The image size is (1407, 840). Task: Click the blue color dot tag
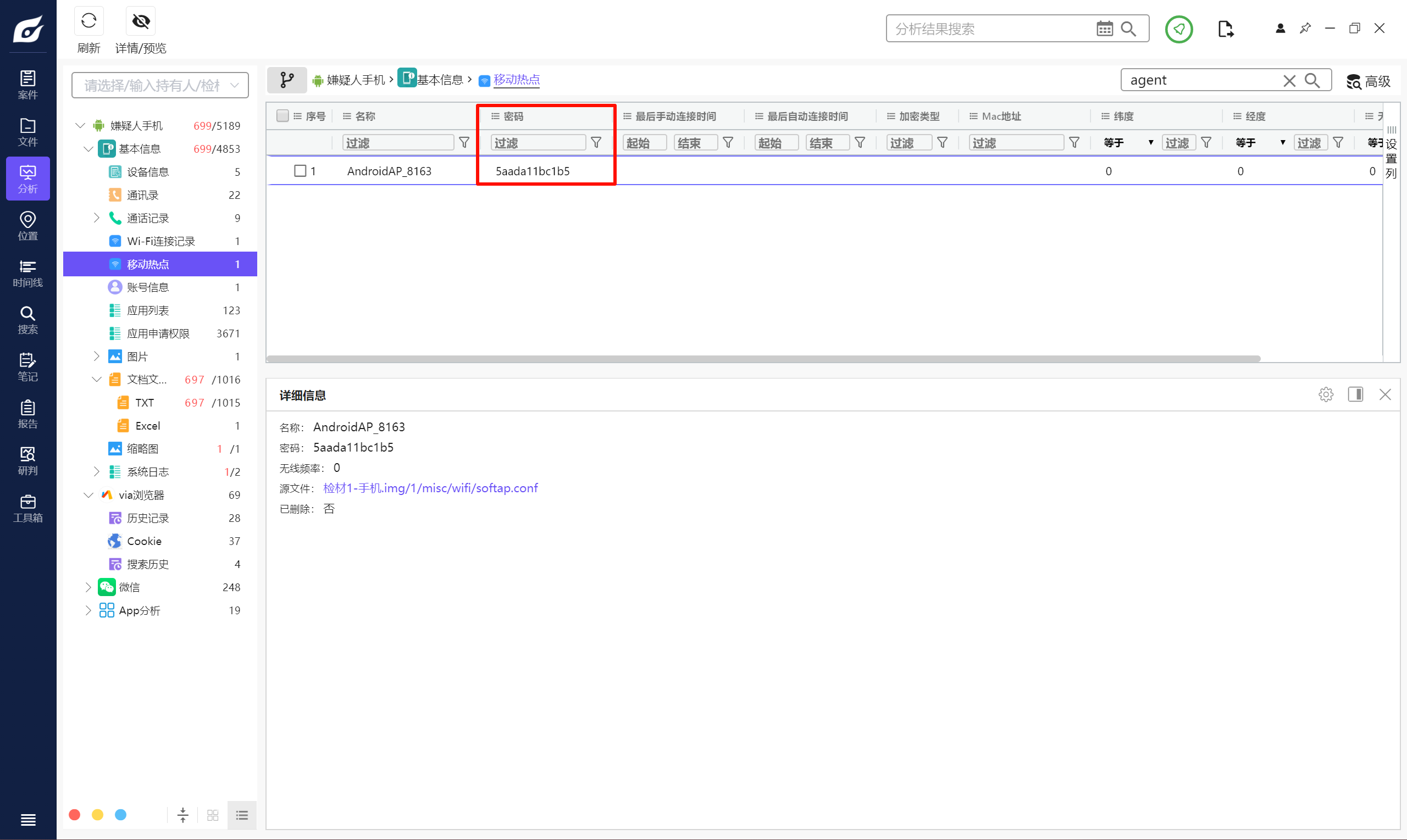[120, 815]
